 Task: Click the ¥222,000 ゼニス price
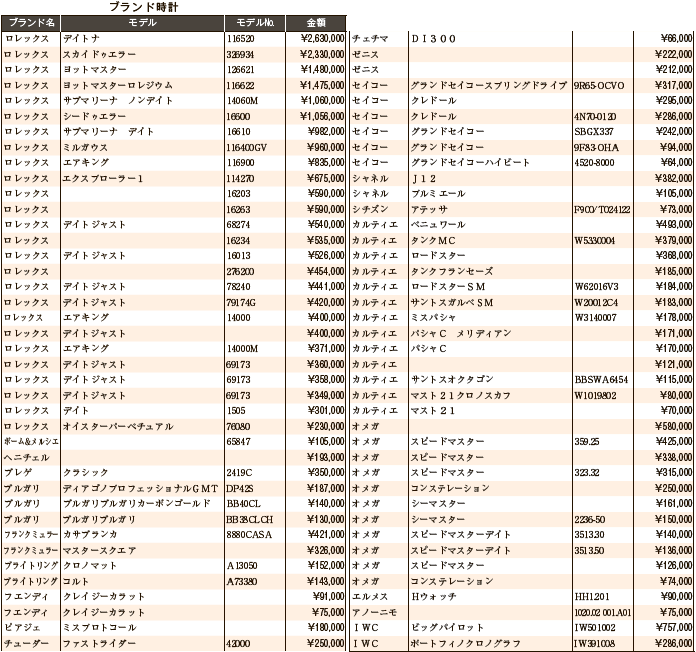[x=673, y=54]
